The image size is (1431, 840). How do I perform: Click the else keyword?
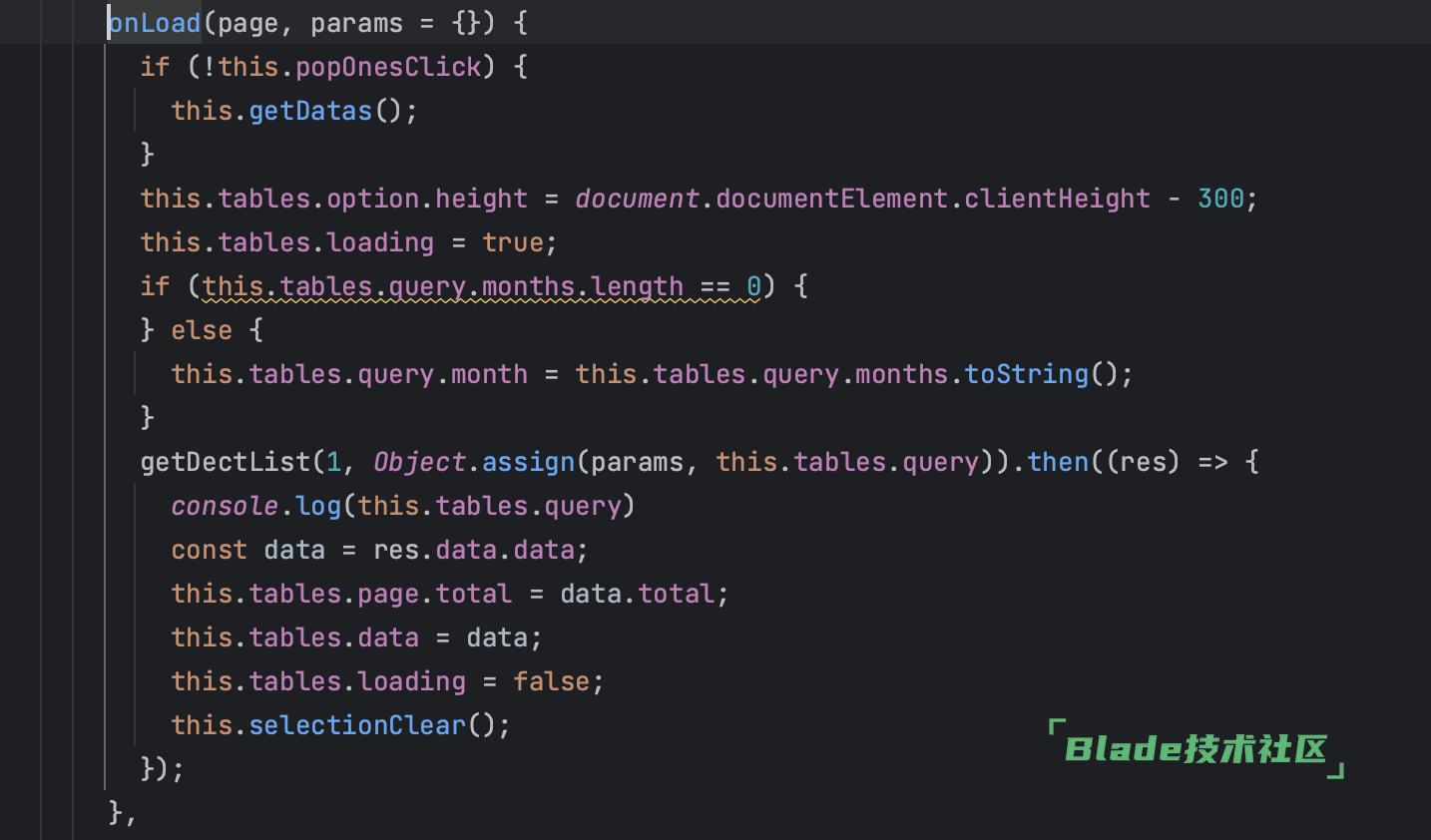(202, 330)
